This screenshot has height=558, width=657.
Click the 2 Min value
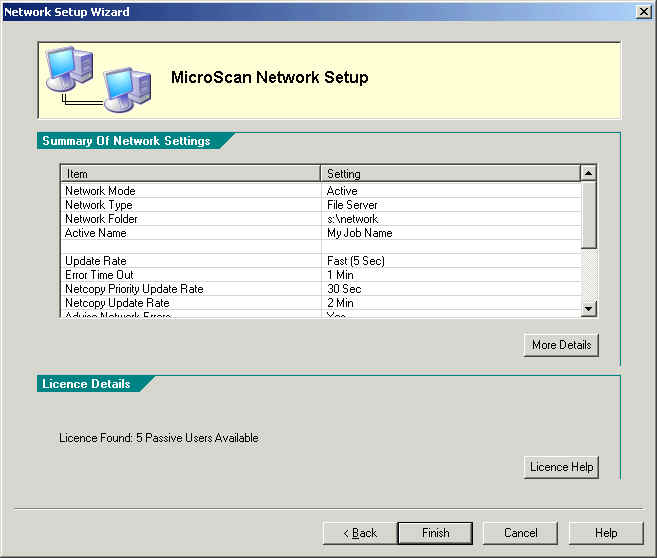pyautogui.click(x=340, y=302)
